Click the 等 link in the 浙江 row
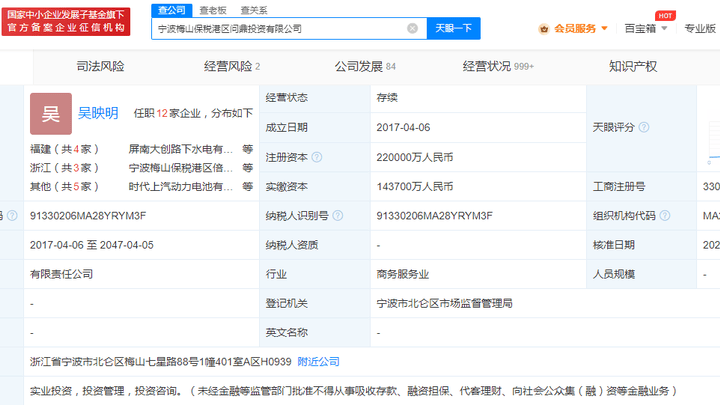Viewport: 720px width, 405px height. pyautogui.click(x=248, y=168)
